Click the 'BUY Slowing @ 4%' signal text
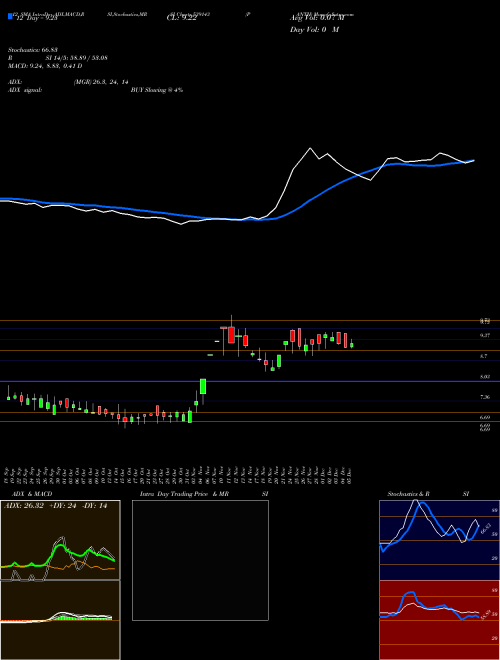Screen dimensions: 500x660 pyautogui.click(x=157, y=90)
